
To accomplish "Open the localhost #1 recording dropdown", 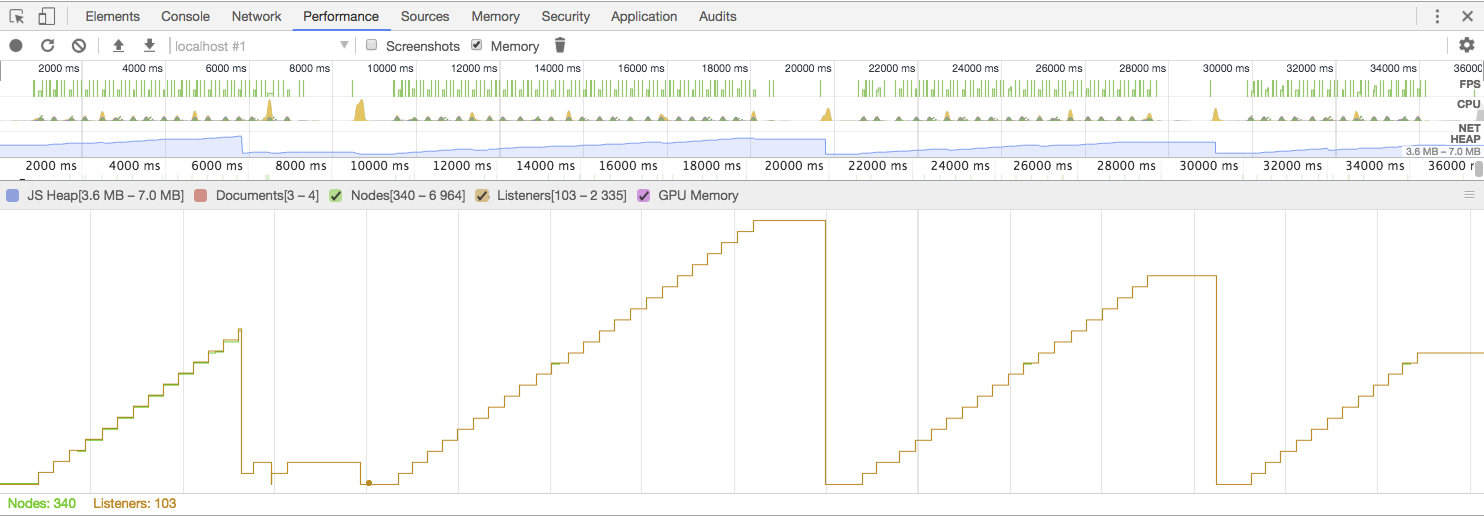I will click(x=262, y=46).
